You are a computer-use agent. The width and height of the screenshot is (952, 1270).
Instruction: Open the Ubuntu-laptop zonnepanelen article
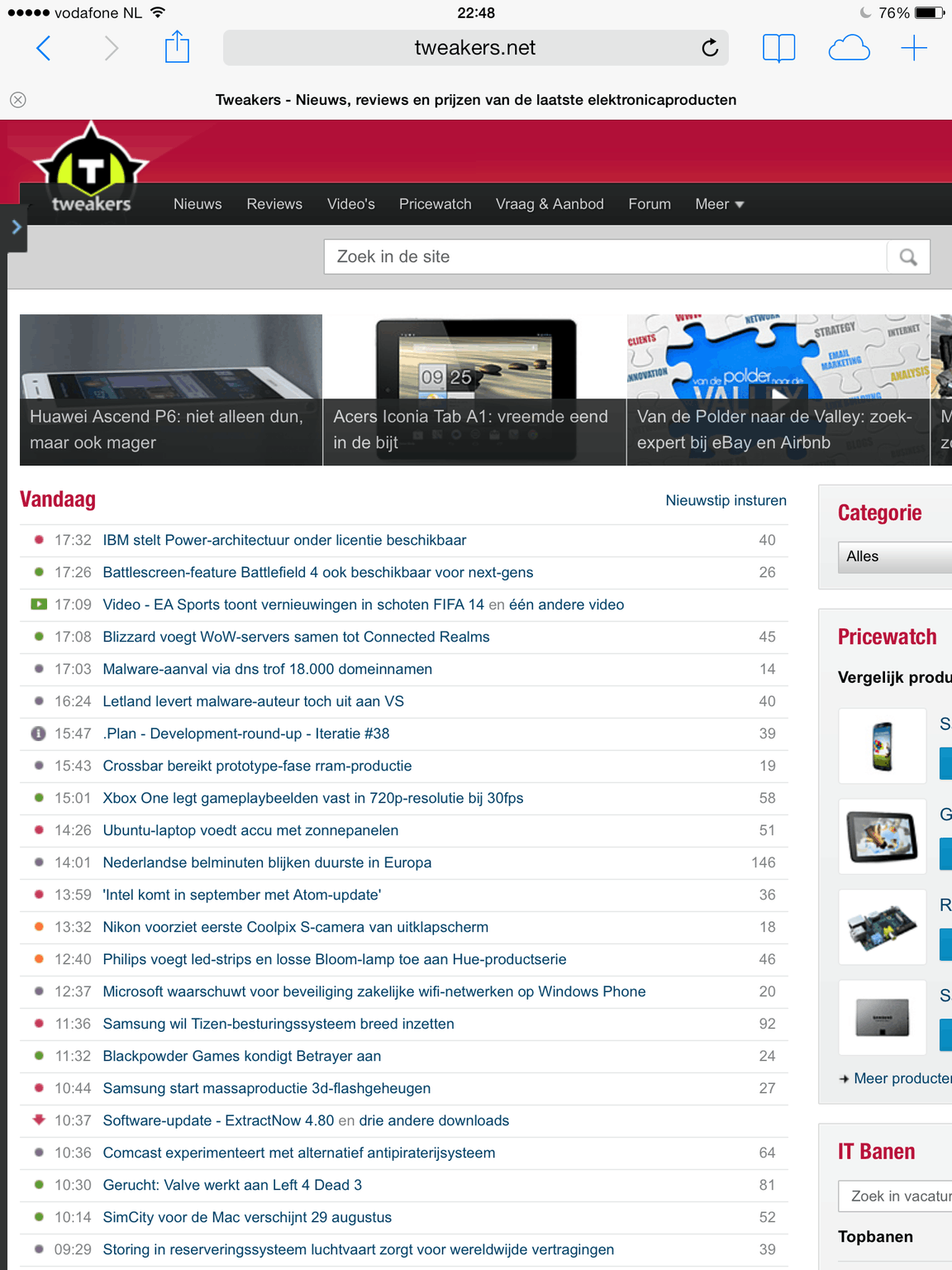click(x=251, y=830)
